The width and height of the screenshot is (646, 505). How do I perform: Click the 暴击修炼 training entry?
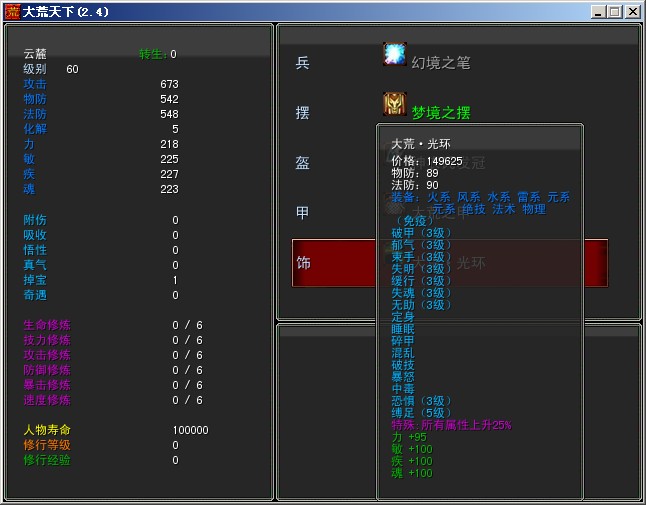coord(47,385)
